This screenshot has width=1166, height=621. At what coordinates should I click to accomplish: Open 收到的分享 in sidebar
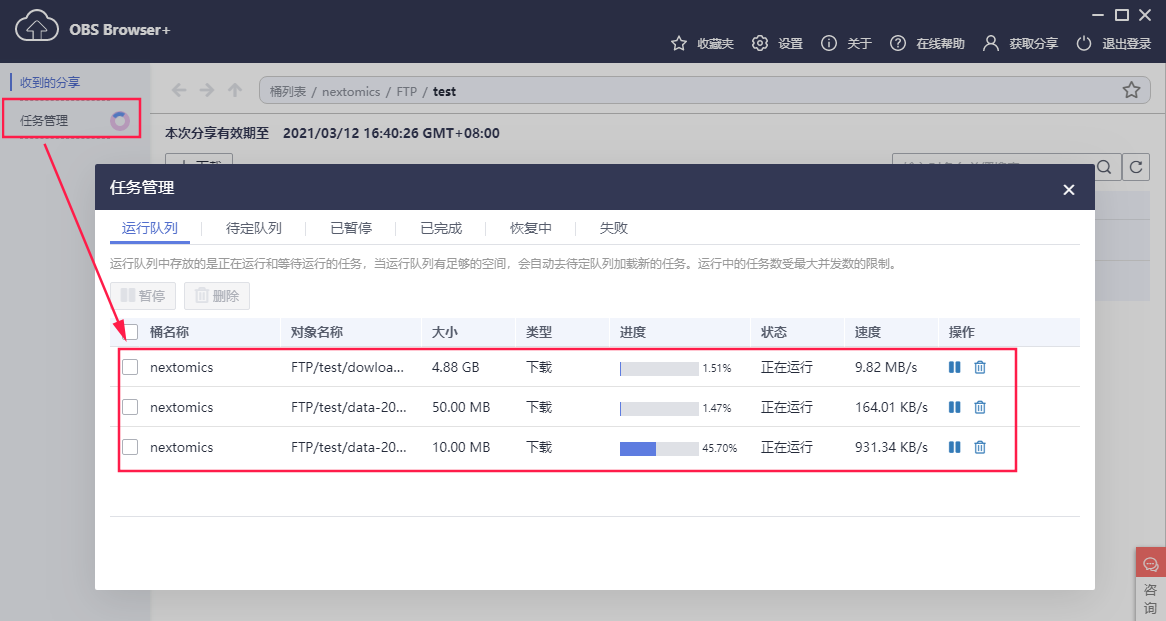point(50,83)
